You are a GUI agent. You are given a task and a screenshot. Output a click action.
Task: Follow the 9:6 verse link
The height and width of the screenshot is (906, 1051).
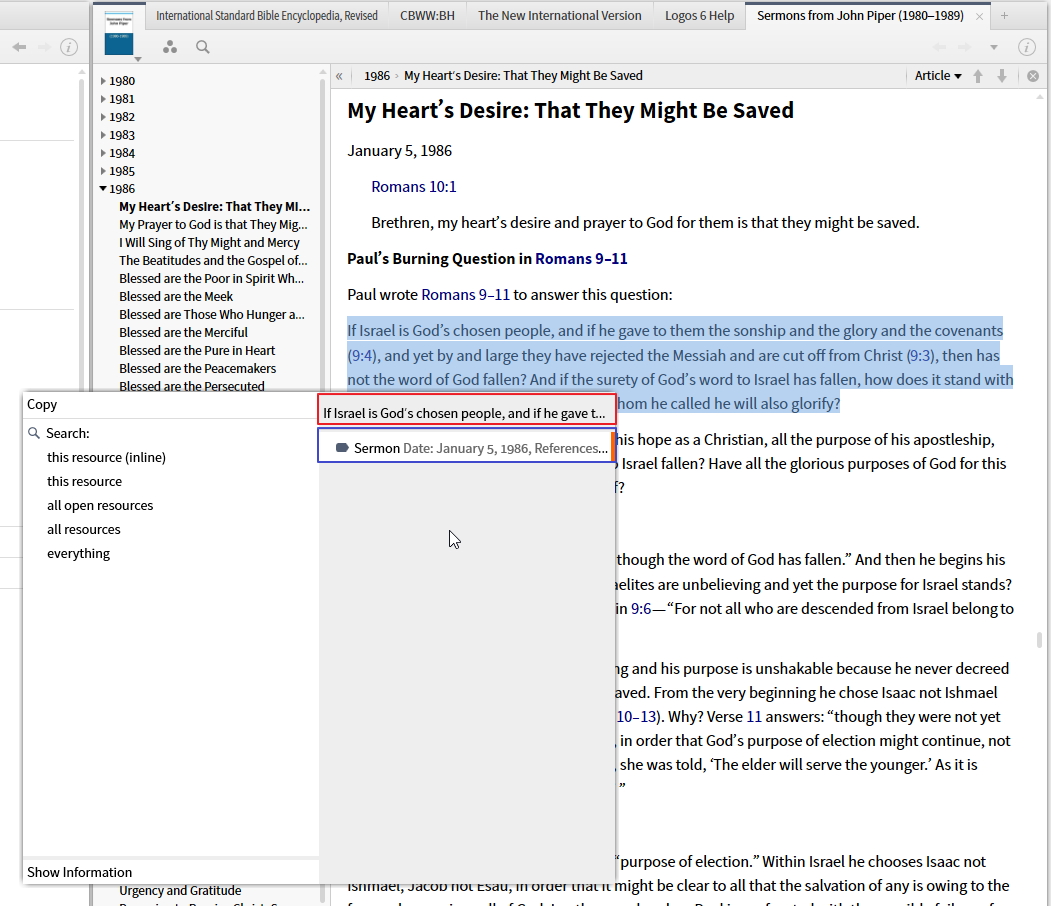[641, 608]
